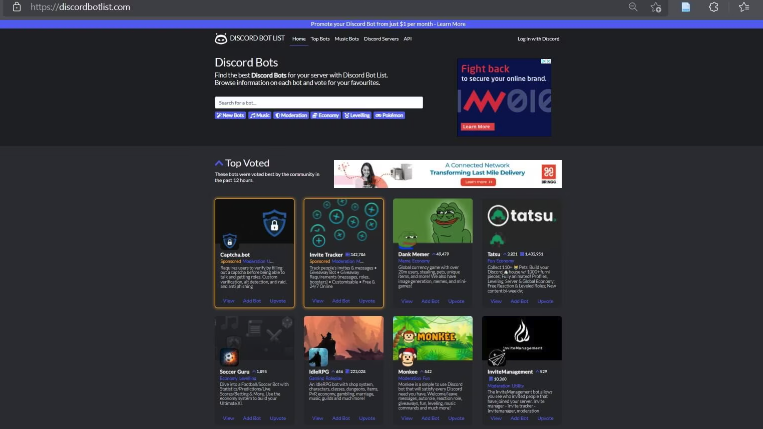The width and height of the screenshot is (763, 429).
Task: Click the blue document icon in toolbar
Action: 686,7
